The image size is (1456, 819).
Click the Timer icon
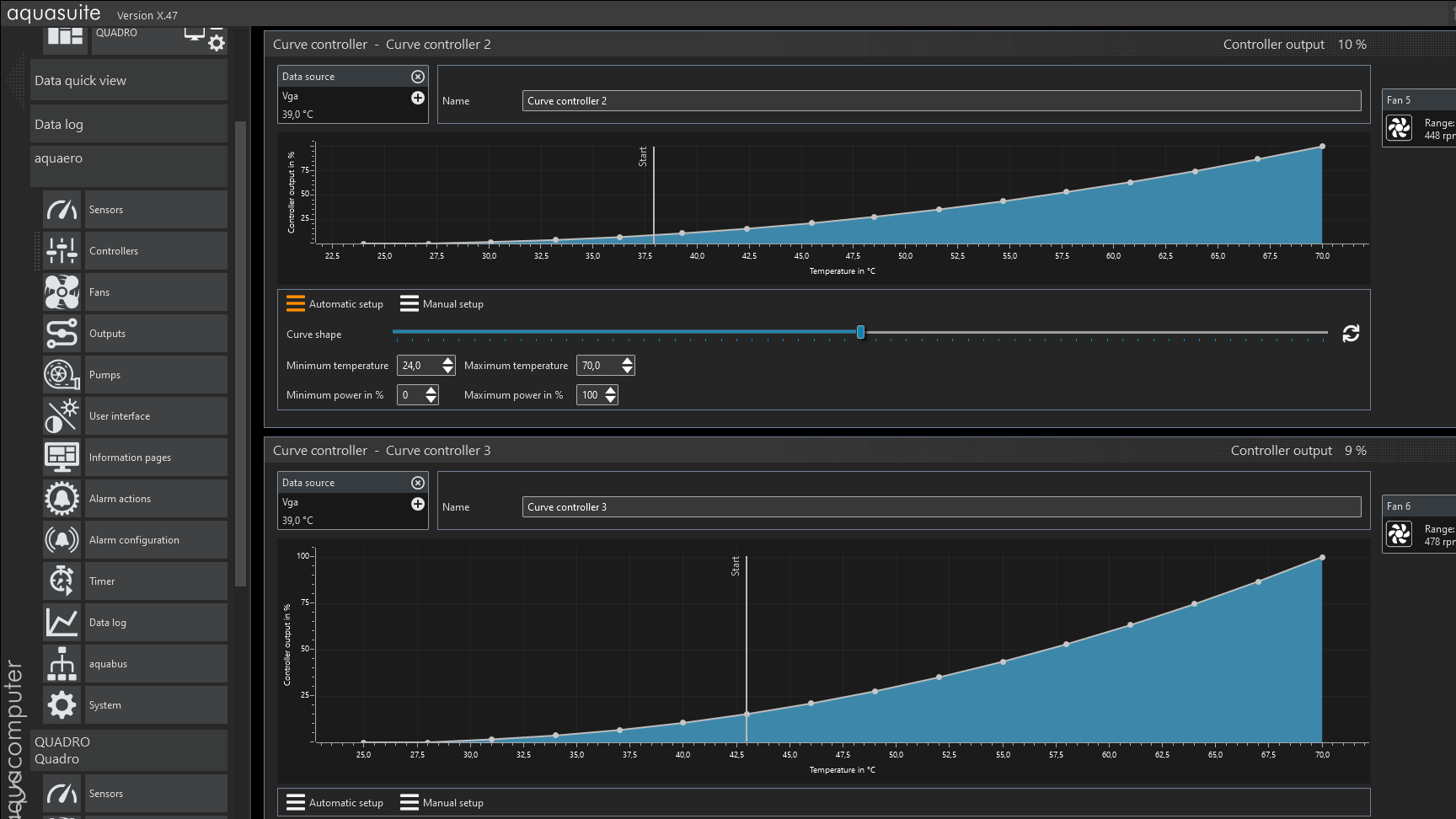(x=62, y=581)
